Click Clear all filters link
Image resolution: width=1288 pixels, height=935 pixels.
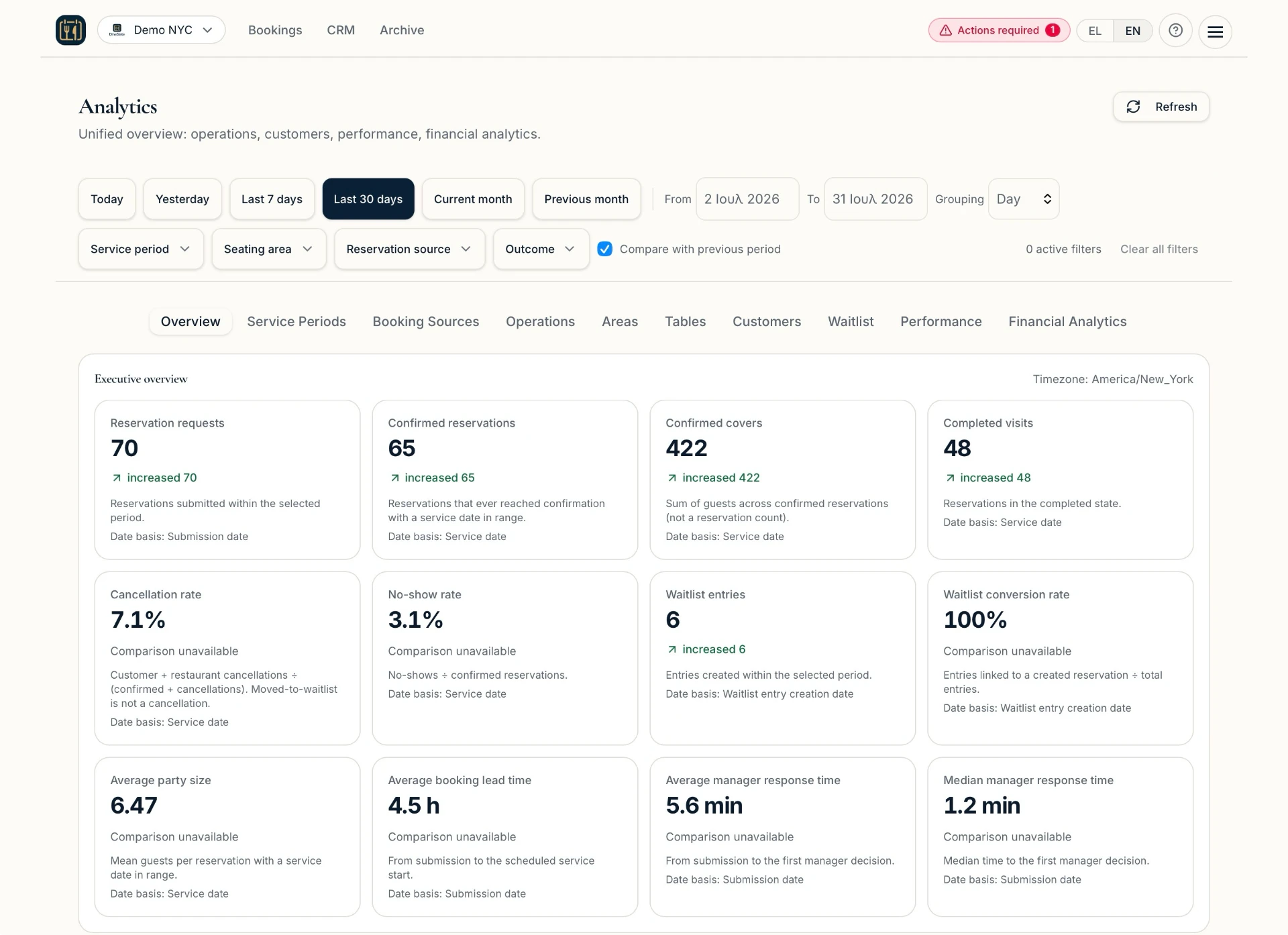[1159, 249]
